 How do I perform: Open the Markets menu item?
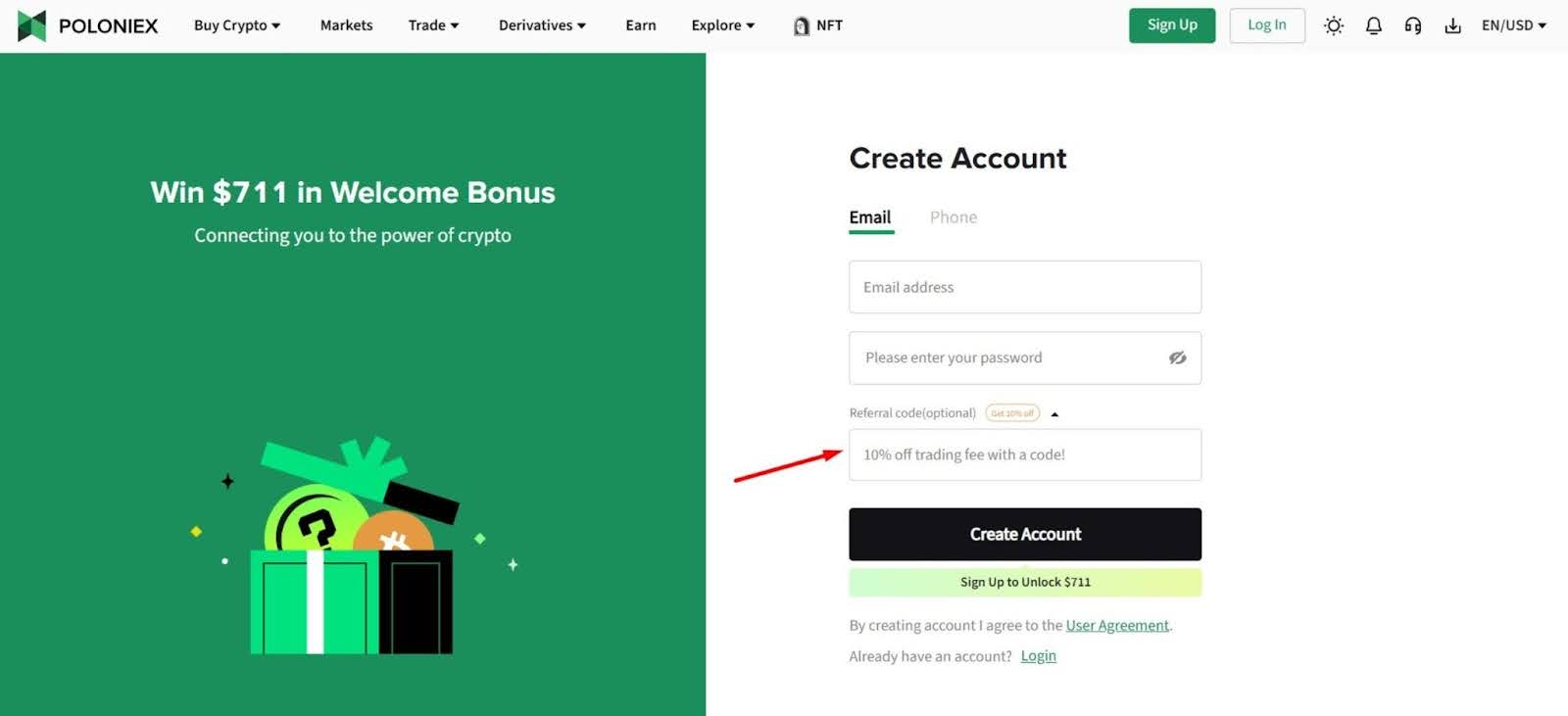tap(346, 25)
